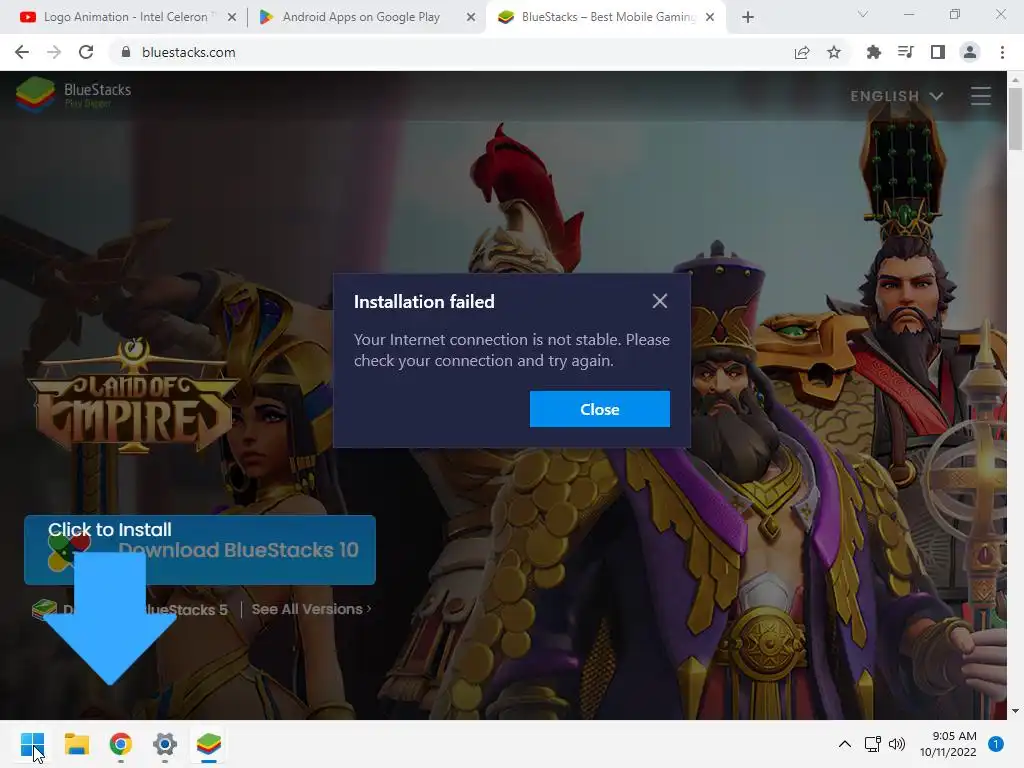Click the bluestacks.com address bar
1024x768 pixels.
tap(451, 52)
